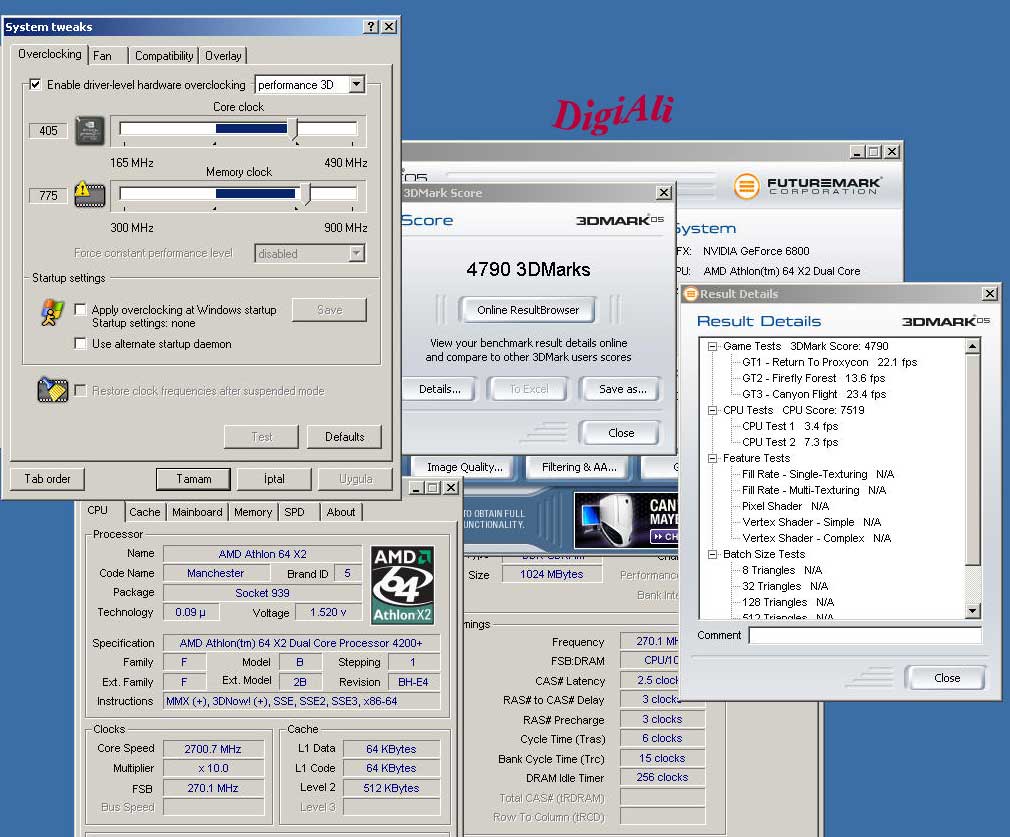This screenshot has height=837, width=1010.
Task: Click the Save as... button
Action: tap(622, 389)
